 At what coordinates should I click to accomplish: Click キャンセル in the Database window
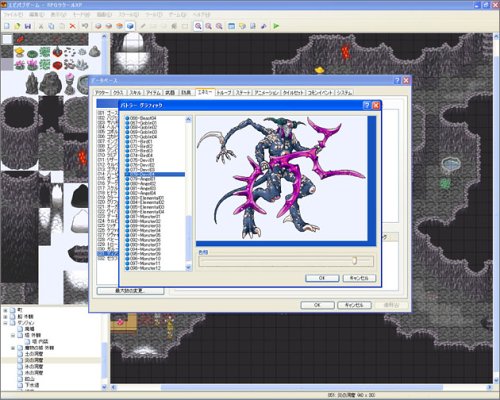point(354,305)
